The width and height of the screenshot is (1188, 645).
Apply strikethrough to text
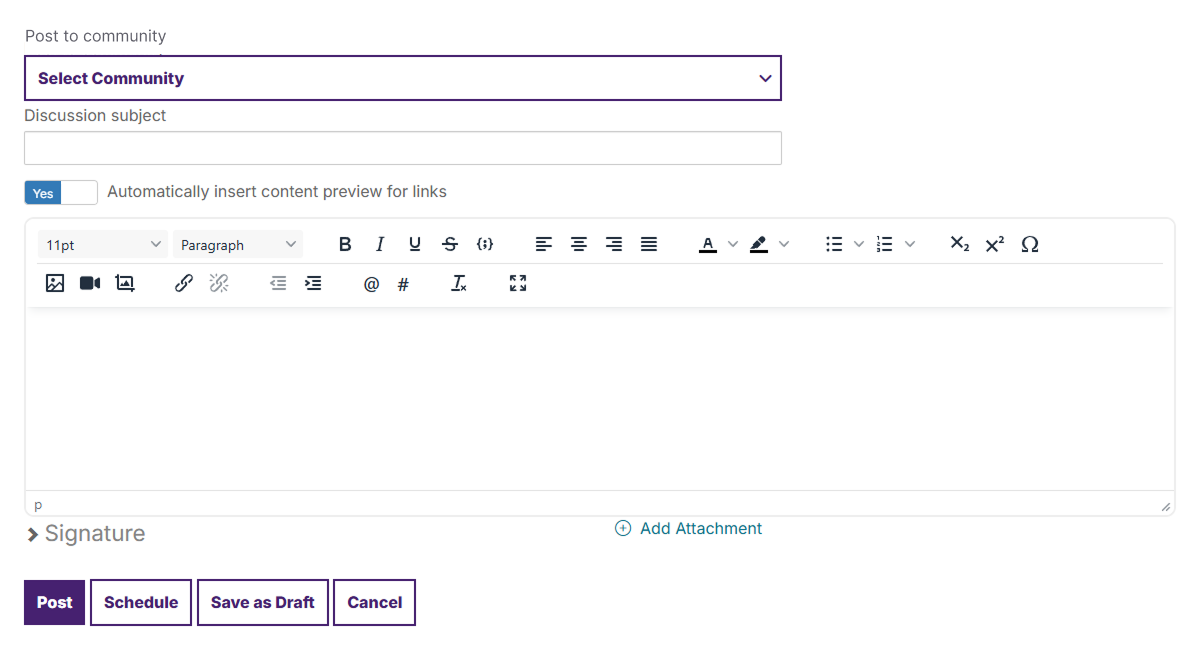point(450,244)
